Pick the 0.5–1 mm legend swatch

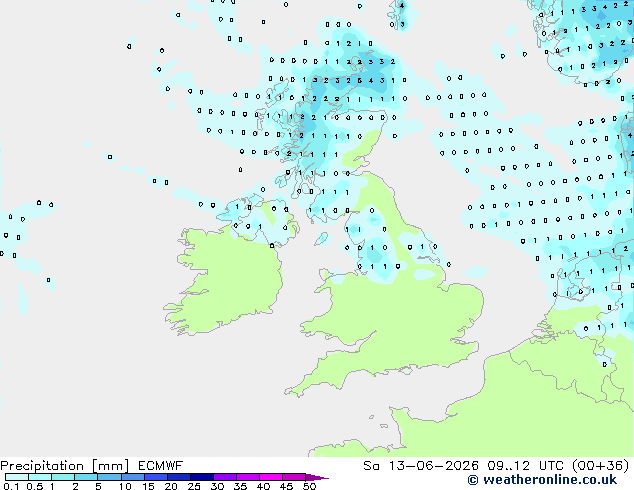click(x=40, y=477)
